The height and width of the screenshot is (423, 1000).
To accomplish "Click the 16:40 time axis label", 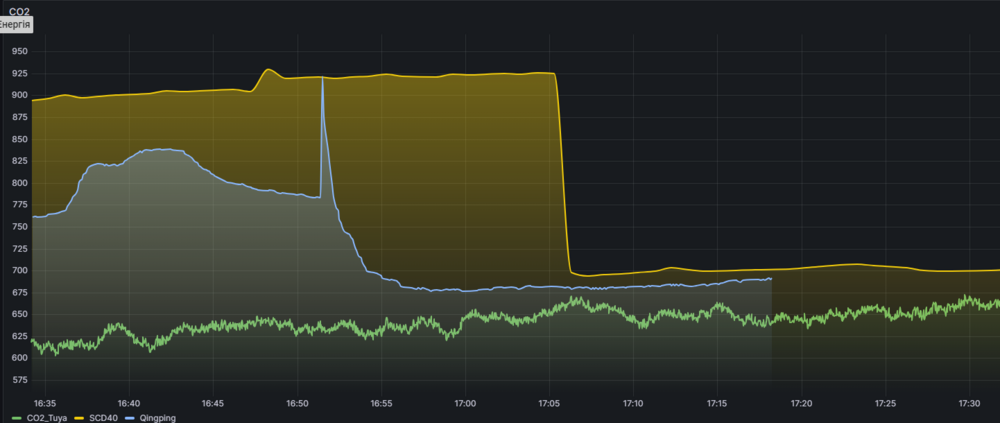I will click(129, 404).
